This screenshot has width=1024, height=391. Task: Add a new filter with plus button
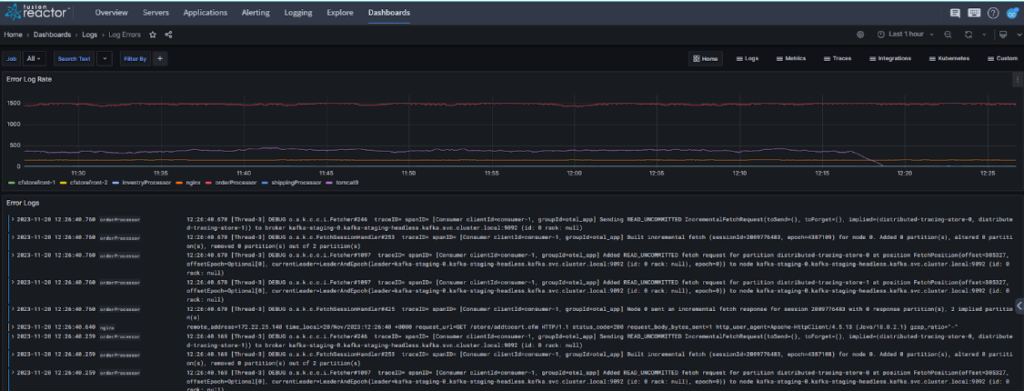pyautogui.click(x=160, y=59)
